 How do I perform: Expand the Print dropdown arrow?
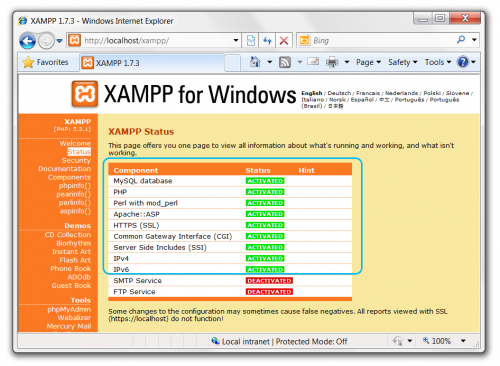point(347,62)
